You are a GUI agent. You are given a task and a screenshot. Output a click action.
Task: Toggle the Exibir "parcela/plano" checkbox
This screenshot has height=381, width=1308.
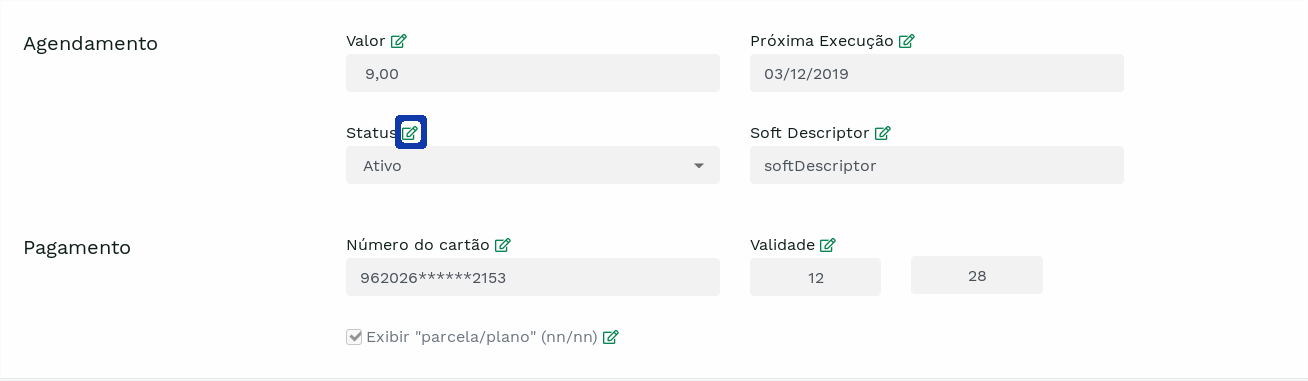(354, 337)
